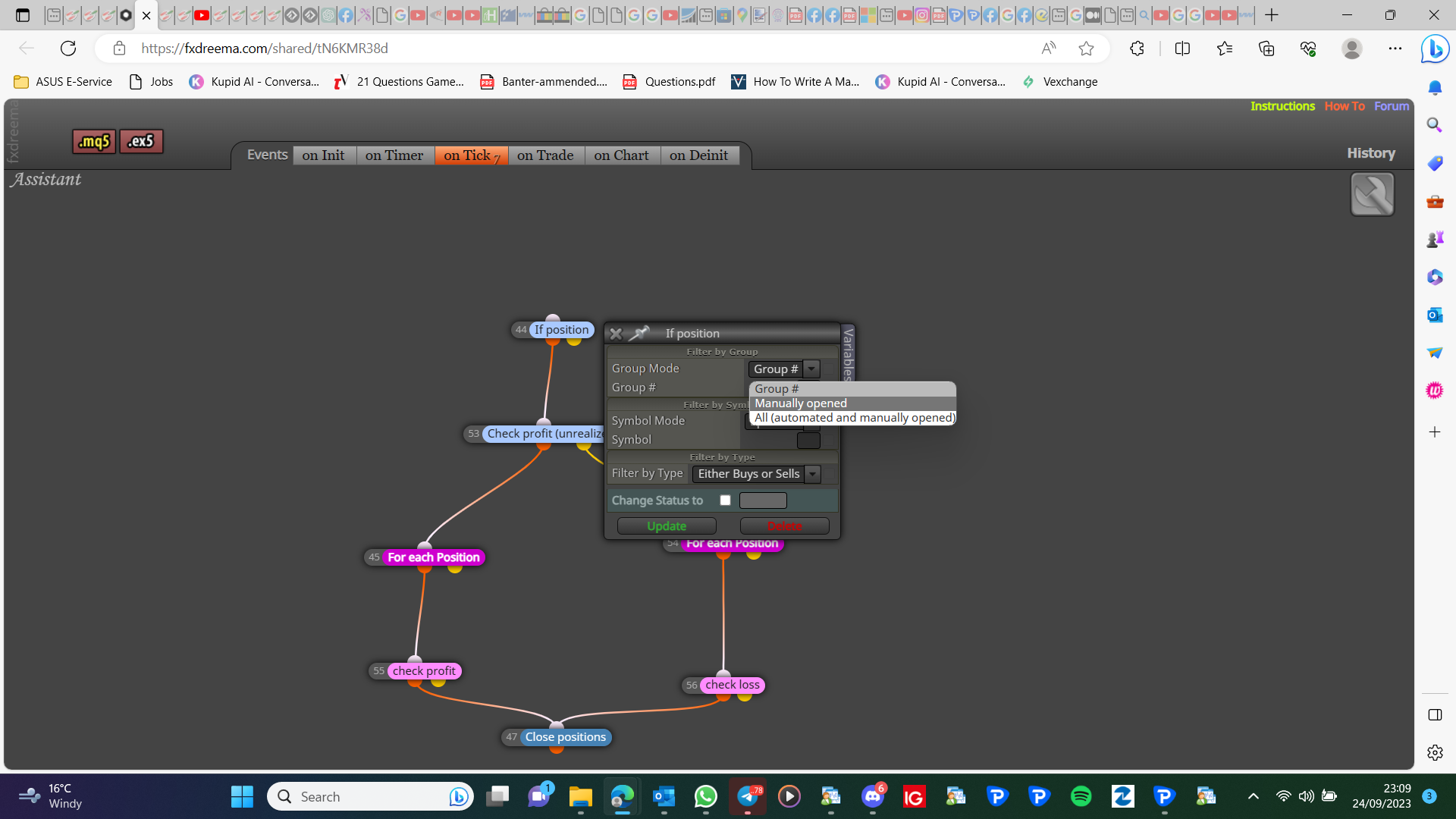Click the red Delete button

784,526
